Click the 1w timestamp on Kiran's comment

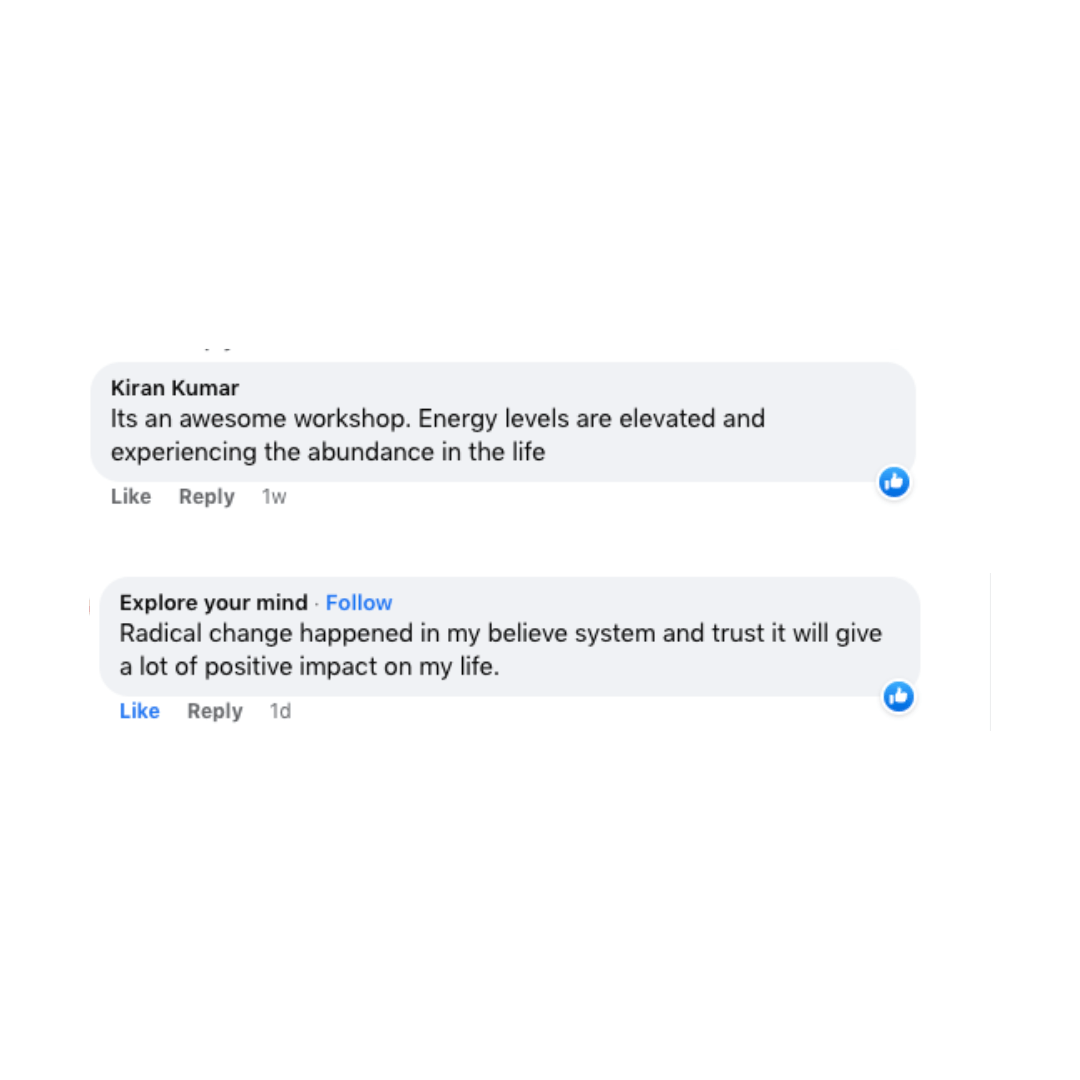click(274, 497)
